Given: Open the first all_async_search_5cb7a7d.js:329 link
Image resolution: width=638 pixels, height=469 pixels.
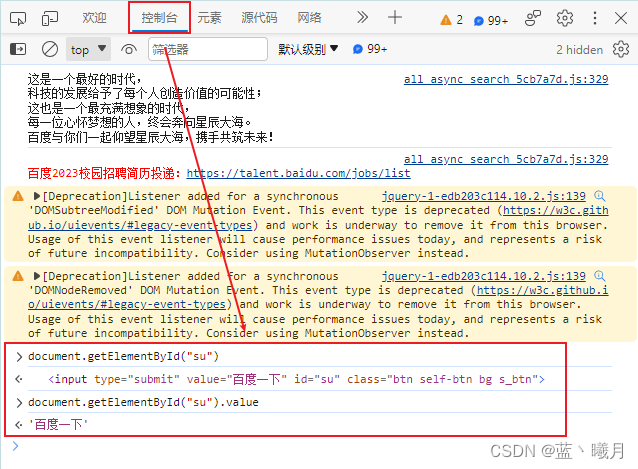Looking at the screenshot, I should [506, 79].
